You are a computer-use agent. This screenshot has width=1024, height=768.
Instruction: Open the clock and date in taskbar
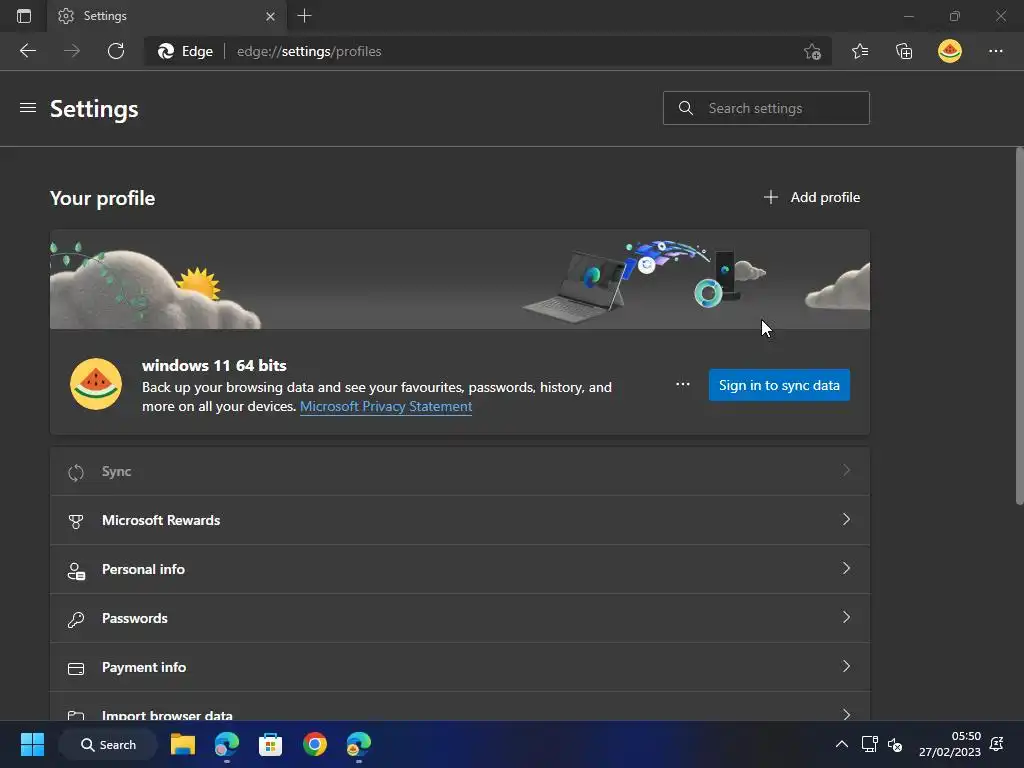(950, 744)
